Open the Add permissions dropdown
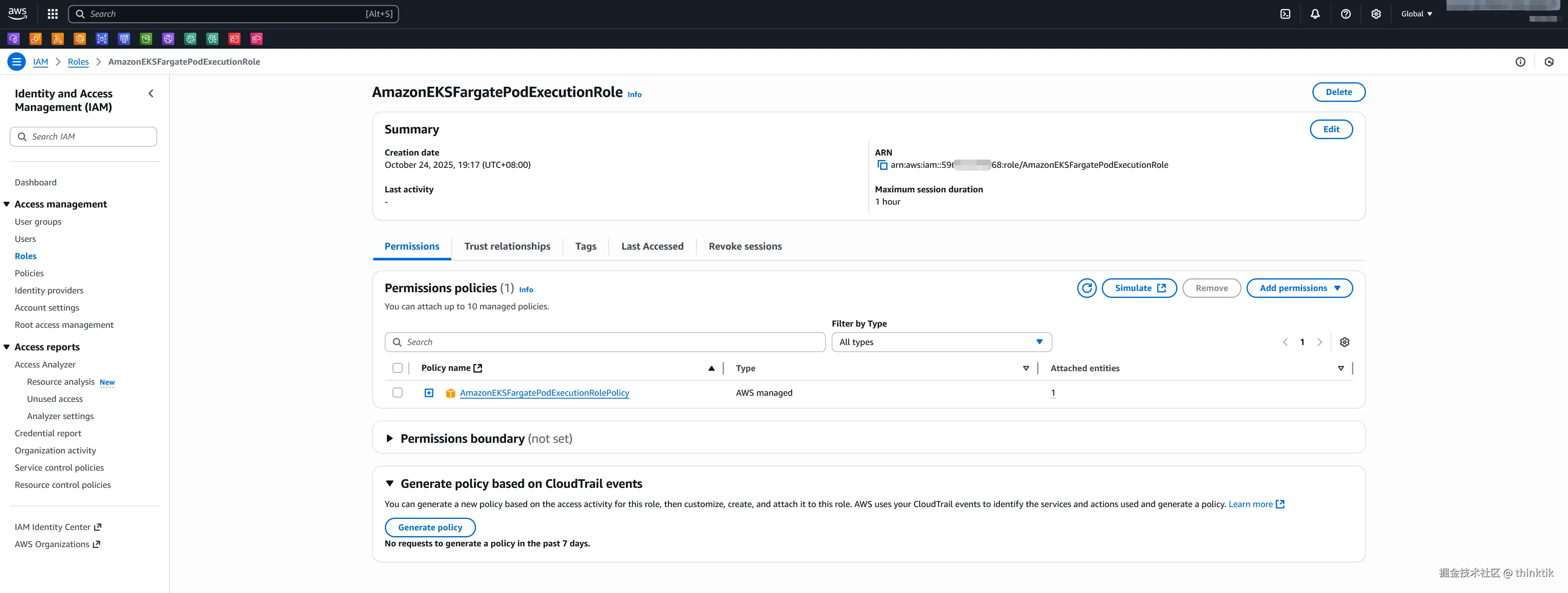The image size is (1568, 593). 1299,288
